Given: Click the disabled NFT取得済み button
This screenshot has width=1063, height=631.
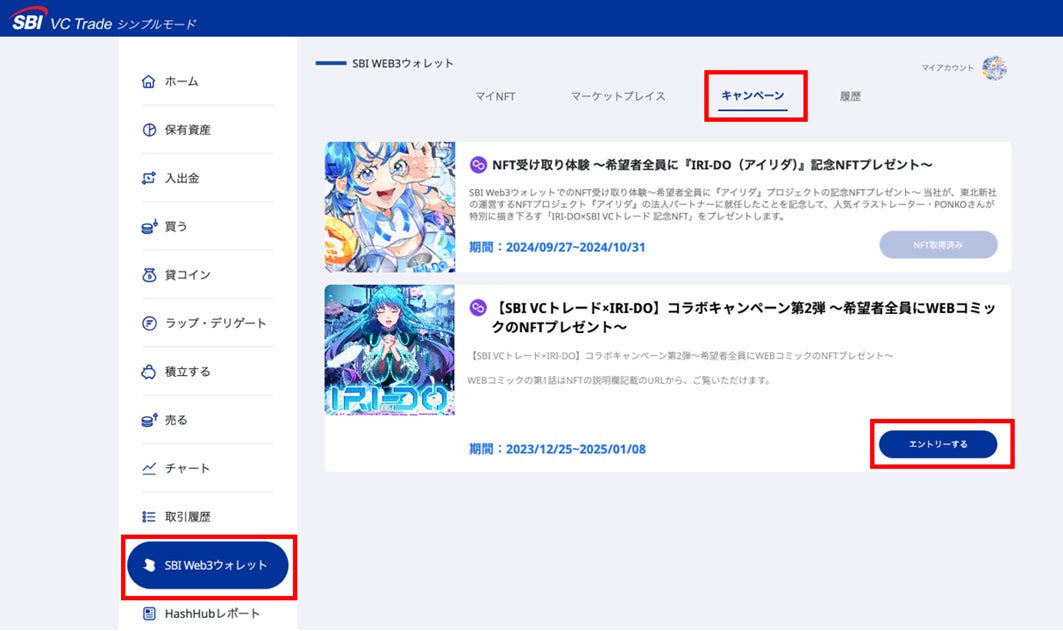Looking at the screenshot, I should (938, 245).
